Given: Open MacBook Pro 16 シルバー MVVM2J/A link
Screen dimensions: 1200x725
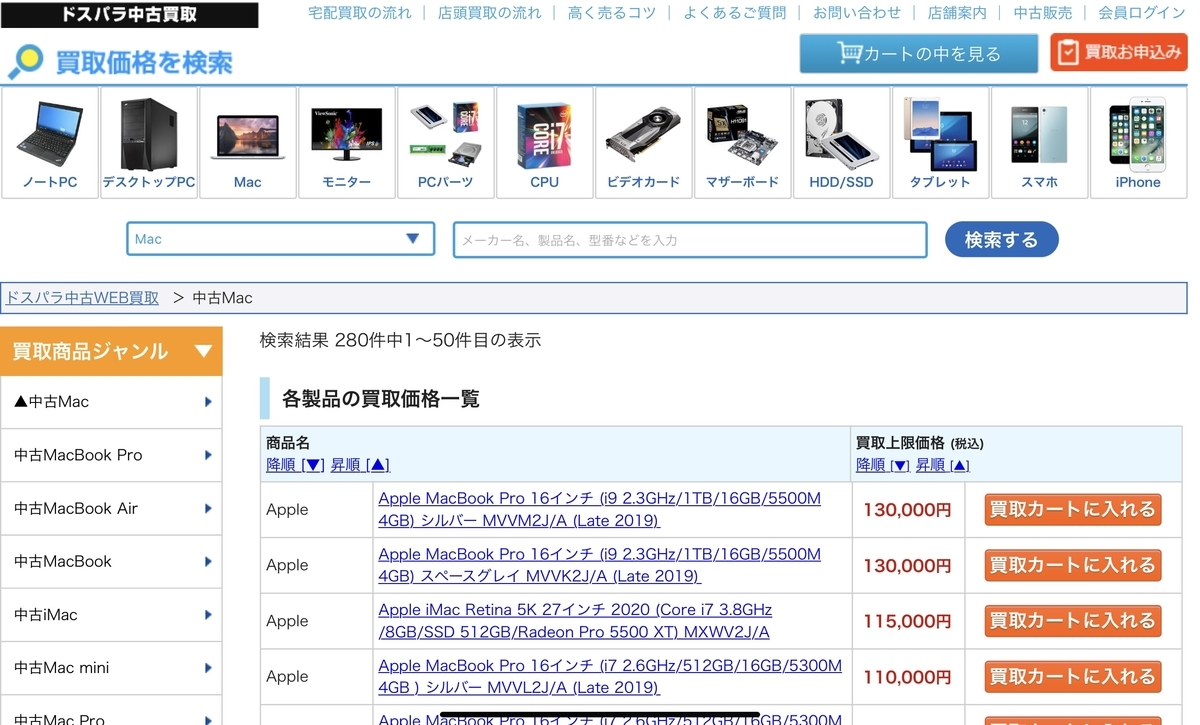Looking at the screenshot, I should tap(600, 509).
